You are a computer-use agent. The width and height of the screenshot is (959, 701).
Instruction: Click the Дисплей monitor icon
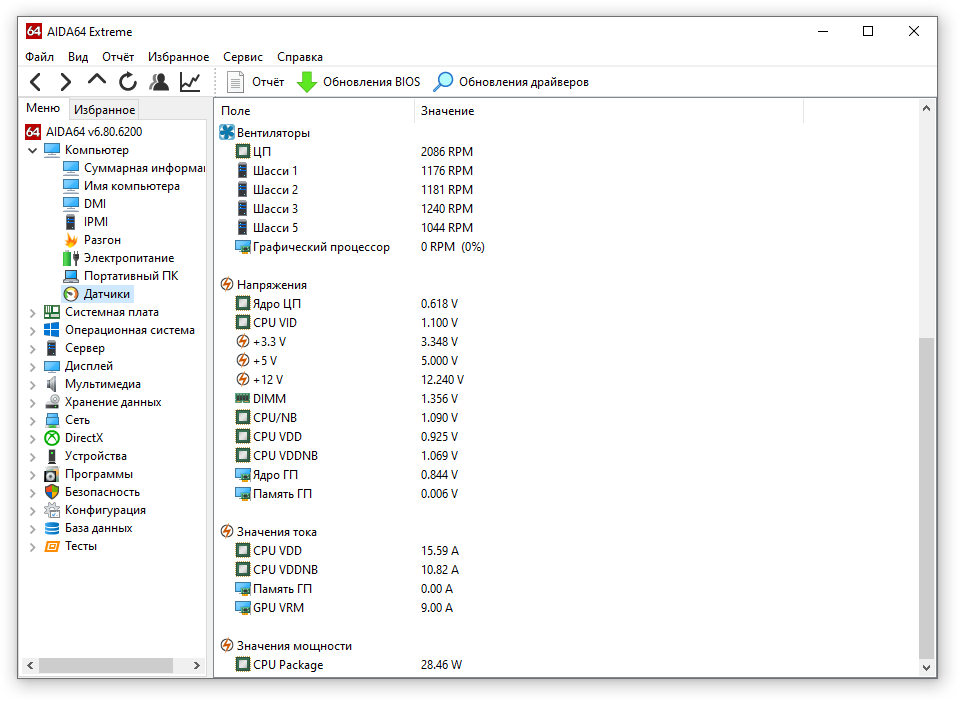pyautogui.click(x=51, y=366)
